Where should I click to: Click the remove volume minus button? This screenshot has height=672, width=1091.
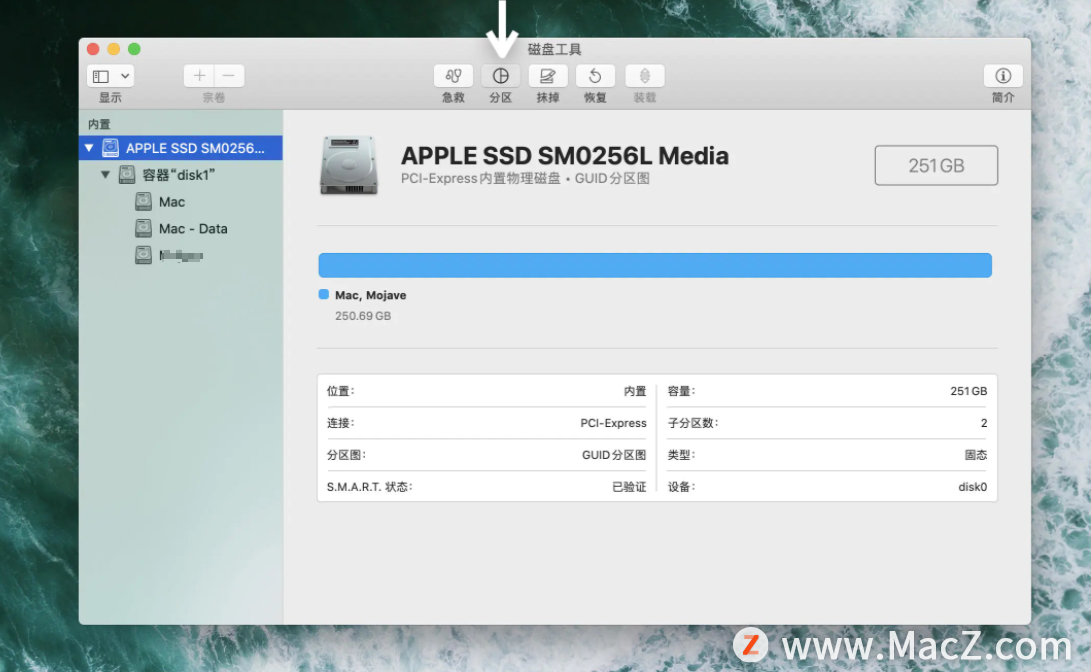click(x=229, y=76)
